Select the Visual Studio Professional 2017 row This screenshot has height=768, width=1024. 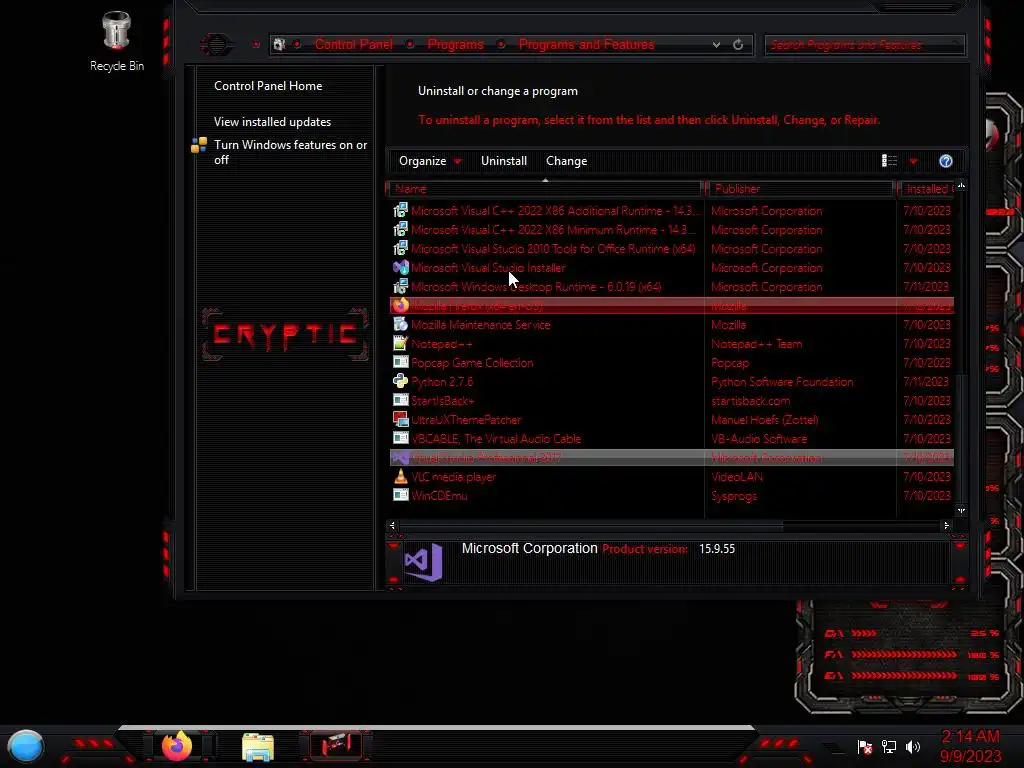pyautogui.click(x=672, y=457)
